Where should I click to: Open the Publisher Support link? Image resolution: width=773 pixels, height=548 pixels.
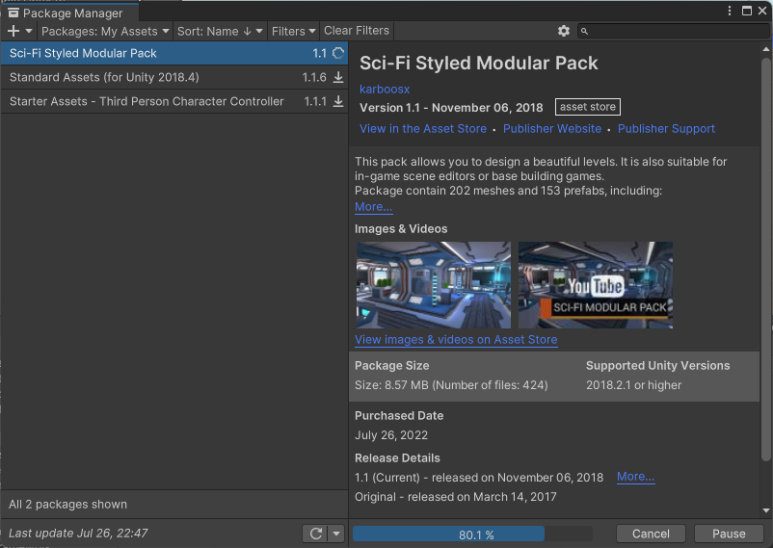(x=667, y=129)
